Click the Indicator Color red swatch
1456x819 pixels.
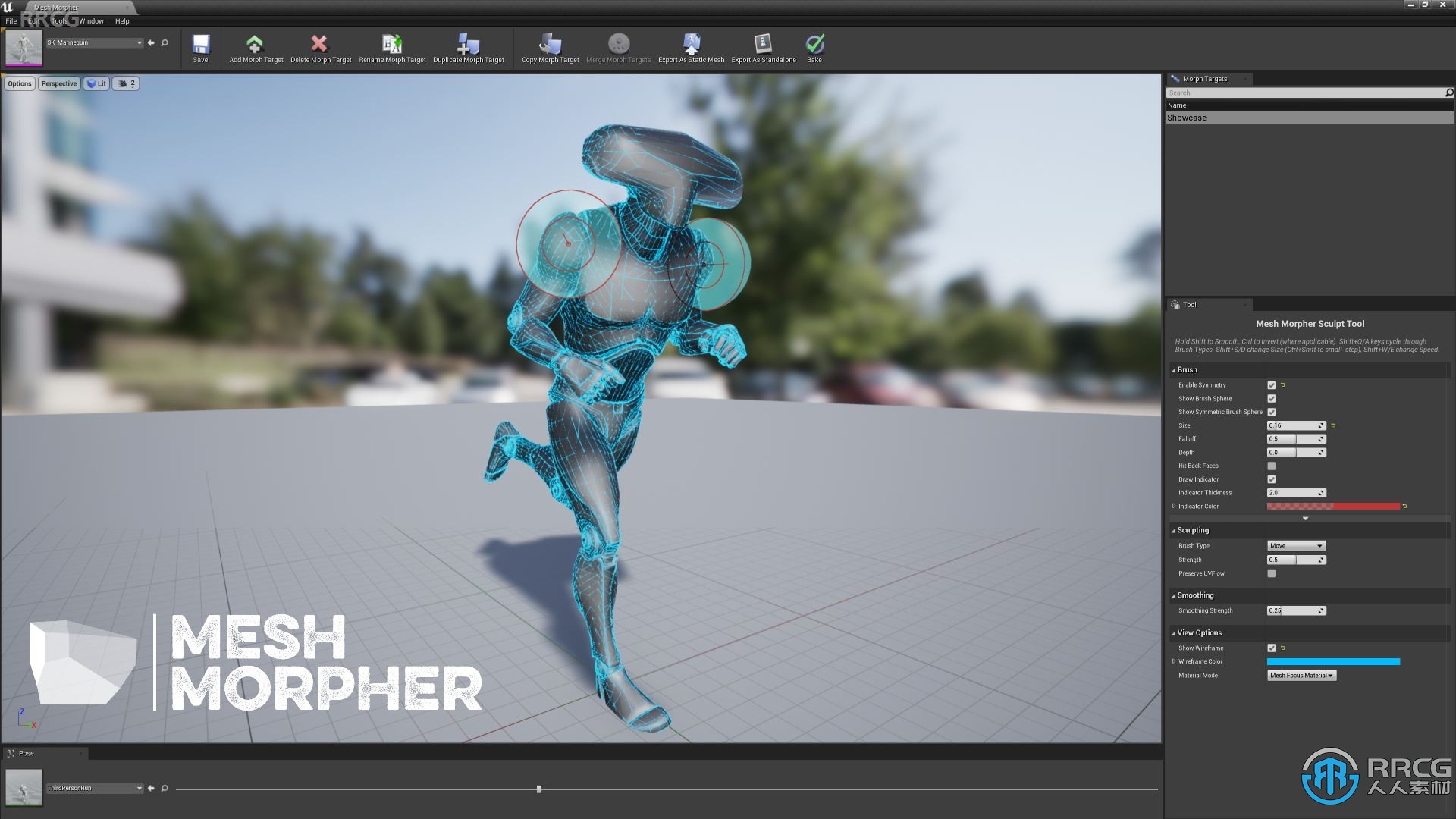(1333, 506)
